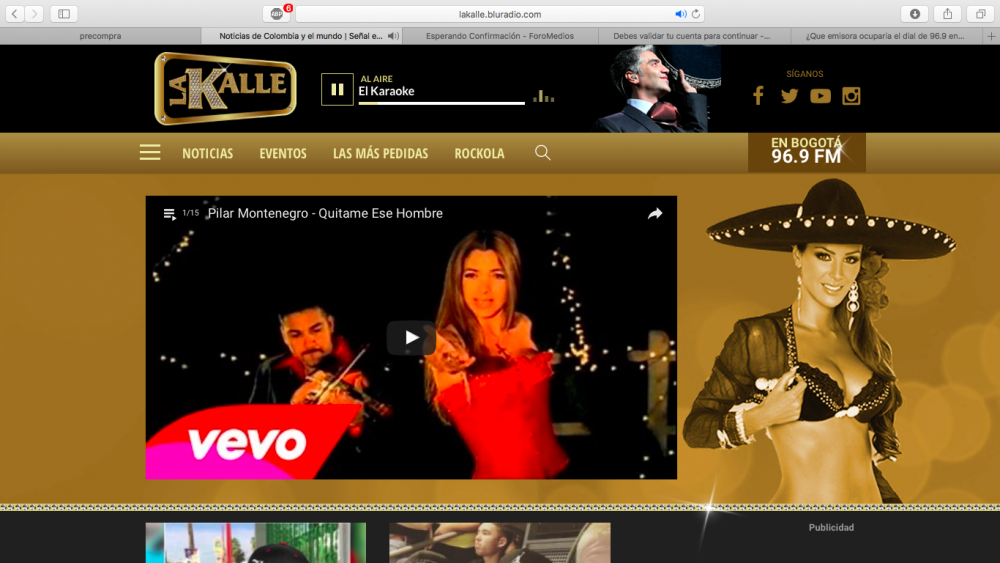Image resolution: width=1000 pixels, height=563 pixels.
Task: Expand the video playlist 1/15 list
Action: coord(170,213)
